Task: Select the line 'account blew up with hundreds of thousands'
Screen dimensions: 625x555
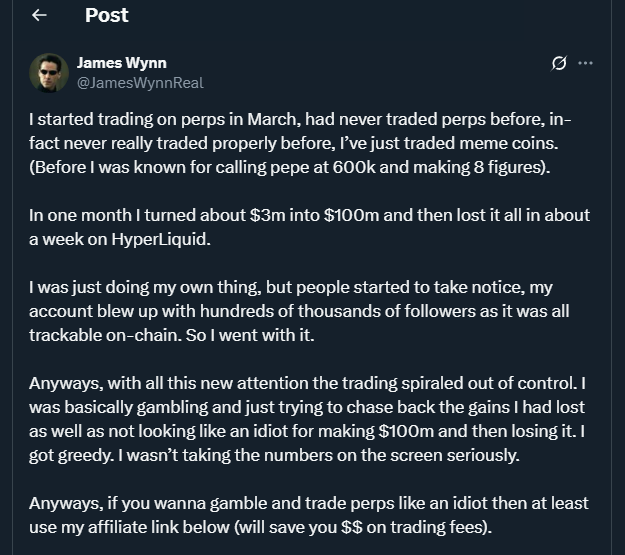Action: pos(299,311)
